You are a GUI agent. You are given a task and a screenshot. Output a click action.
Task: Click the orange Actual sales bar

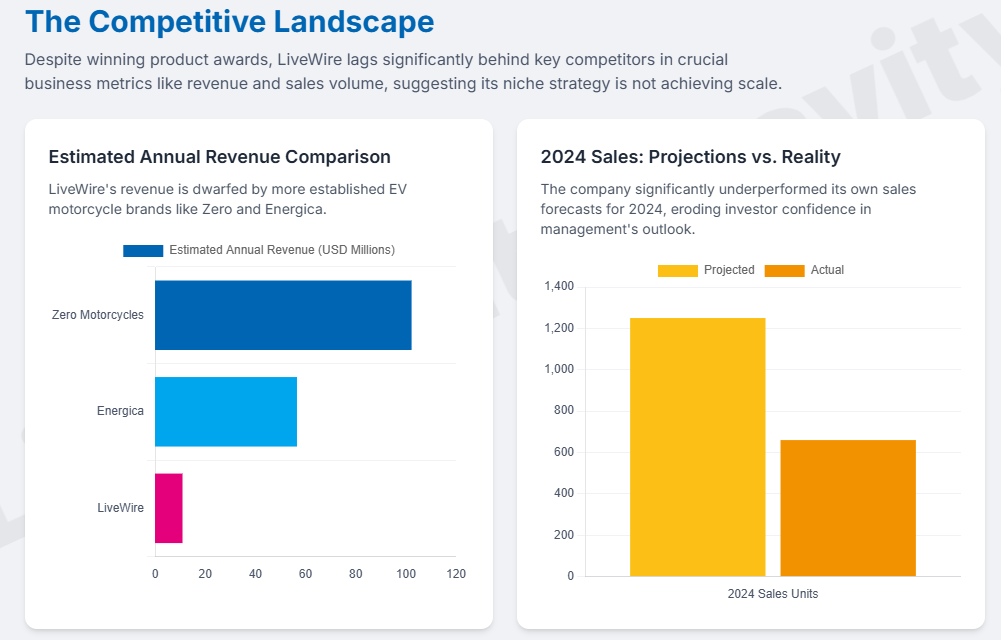(x=848, y=507)
